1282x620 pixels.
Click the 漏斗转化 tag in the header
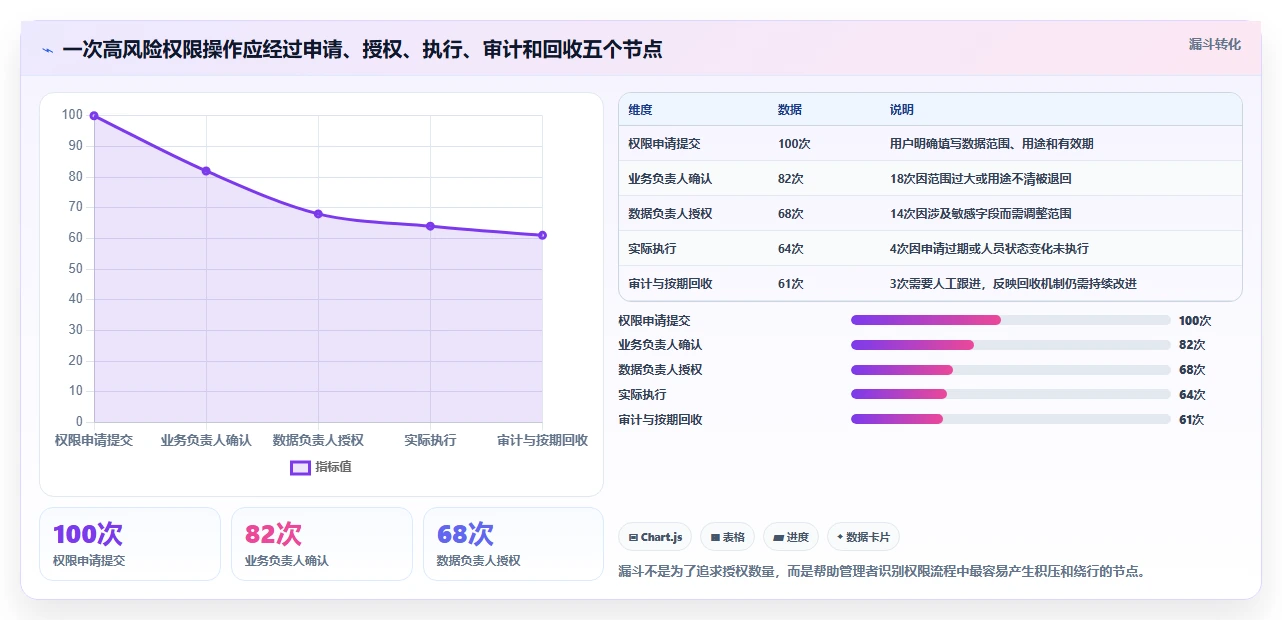click(1215, 44)
